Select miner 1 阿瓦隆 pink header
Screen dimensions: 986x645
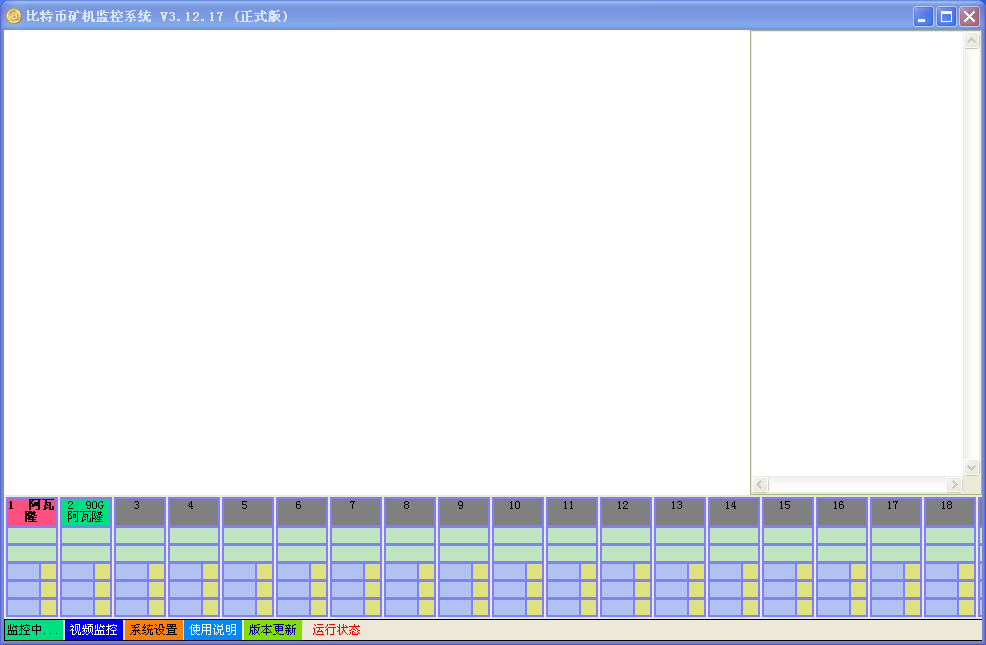pyautogui.click(x=32, y=512)
